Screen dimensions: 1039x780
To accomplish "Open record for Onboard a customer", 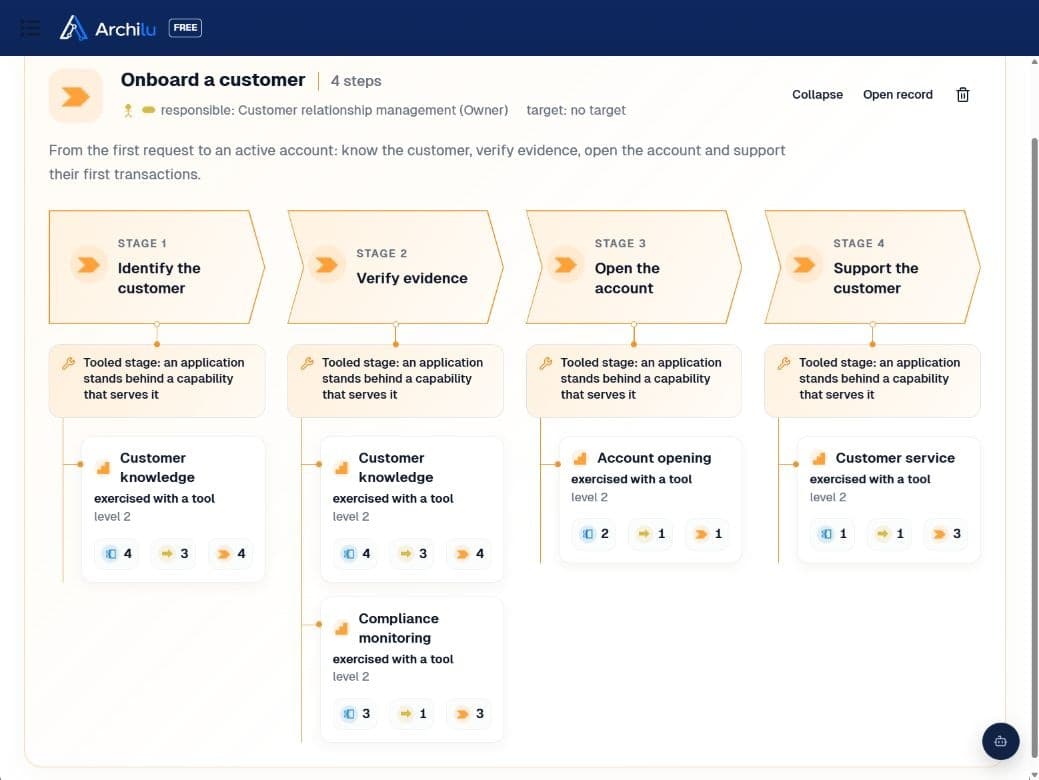I will pos(897,95).
